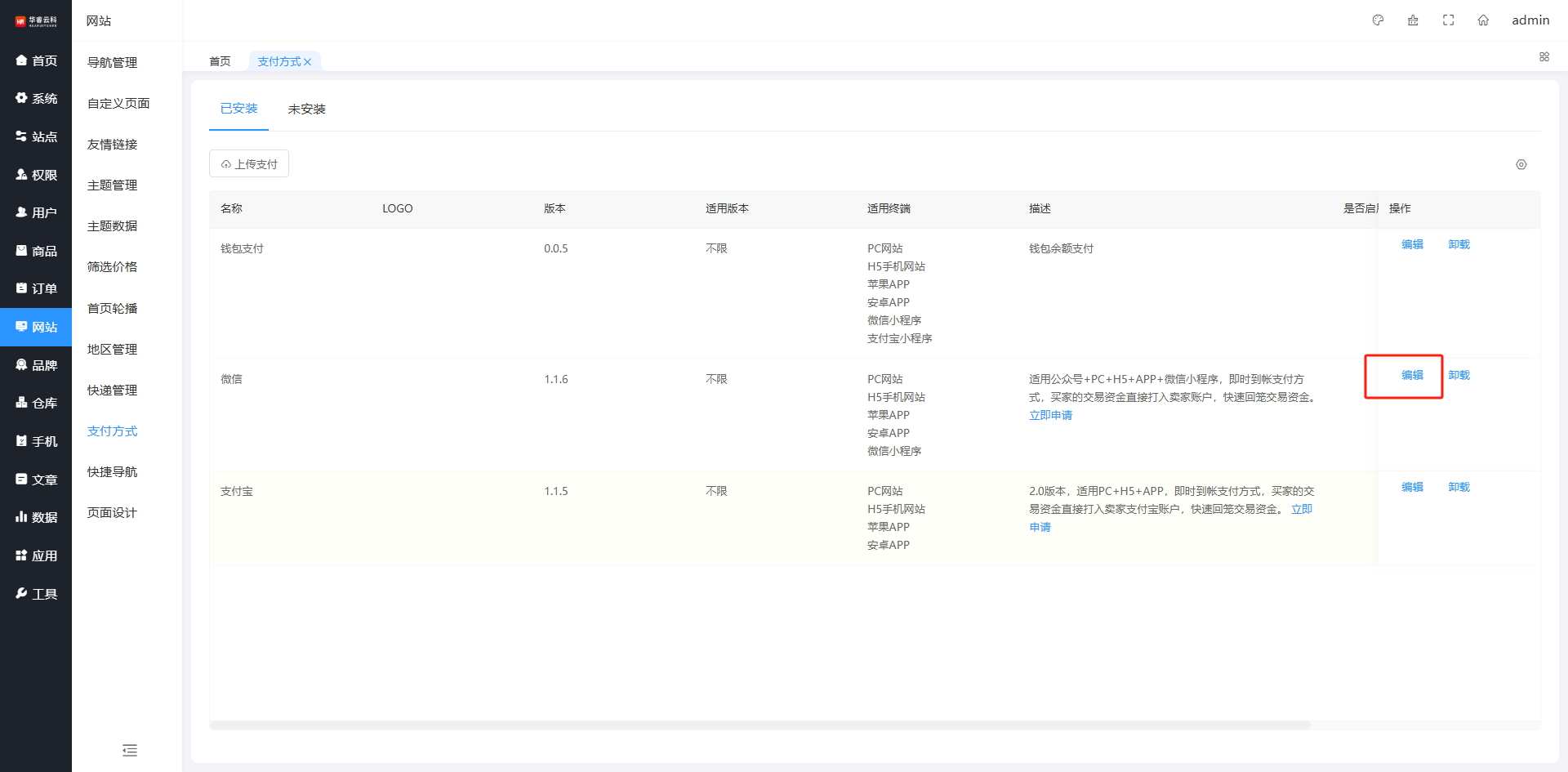Click the home icon in top bar
This screenshot has height=772, width=1568.
coord(1483,20)
